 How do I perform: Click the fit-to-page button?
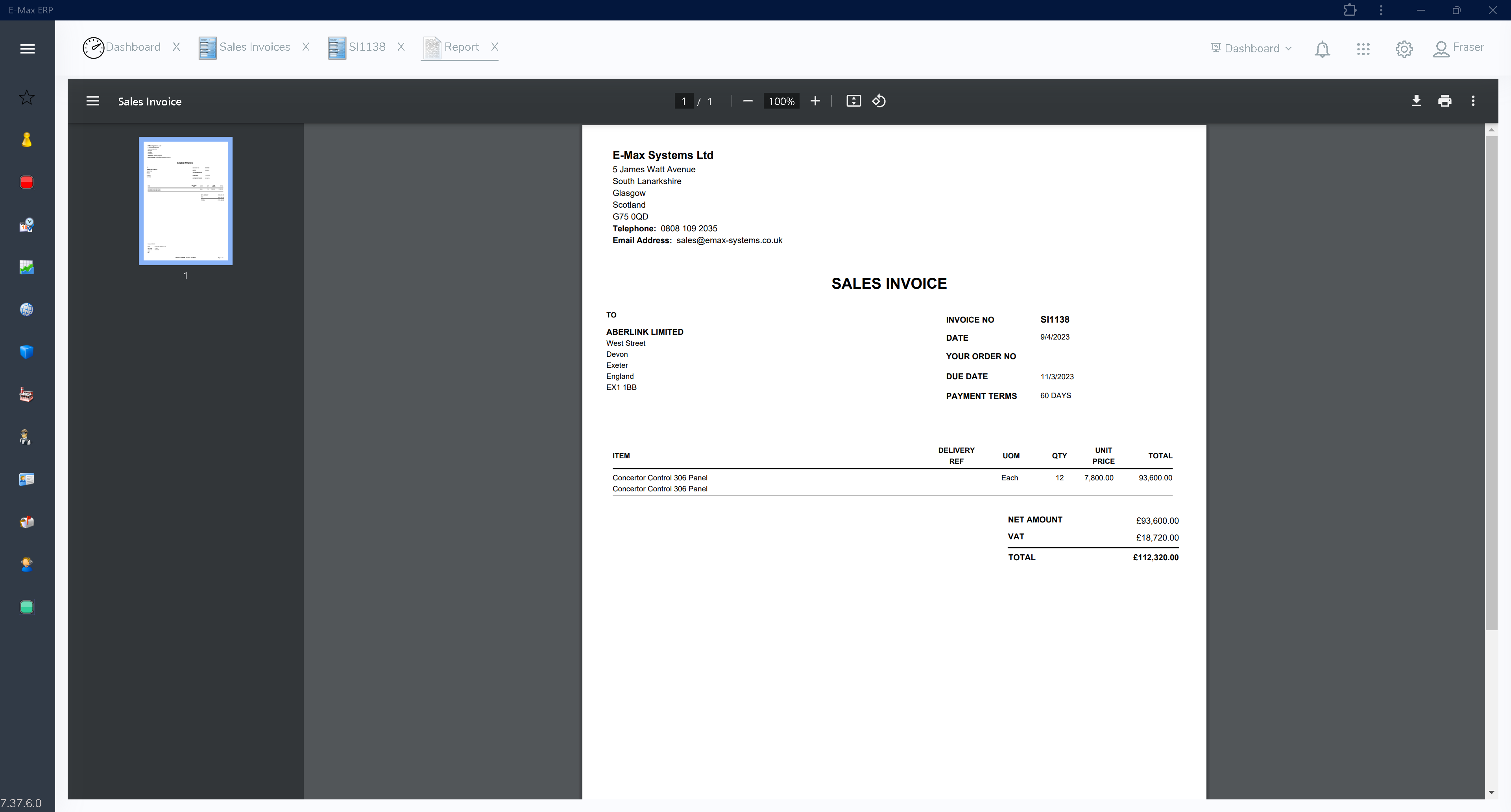pos(853,101)
